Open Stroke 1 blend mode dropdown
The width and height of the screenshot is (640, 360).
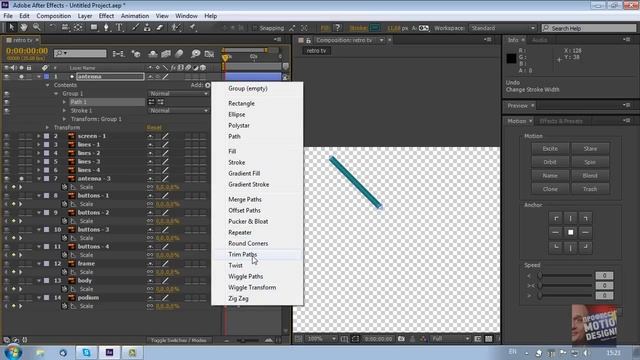point(178,111)
